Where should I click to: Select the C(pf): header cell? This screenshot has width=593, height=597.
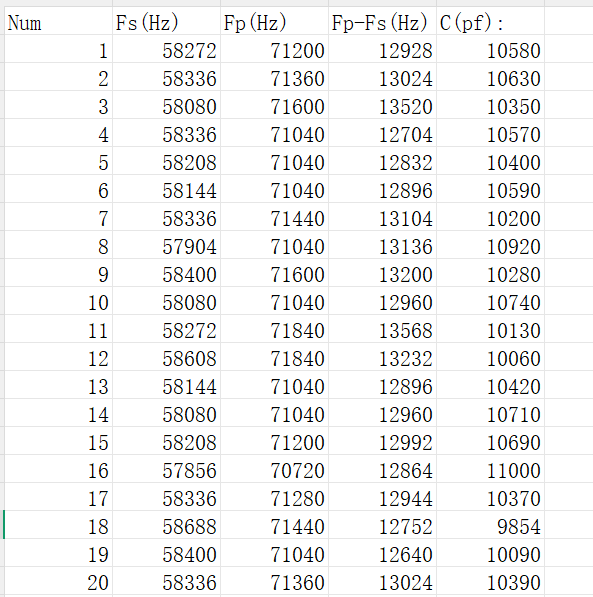pos(491,21)
